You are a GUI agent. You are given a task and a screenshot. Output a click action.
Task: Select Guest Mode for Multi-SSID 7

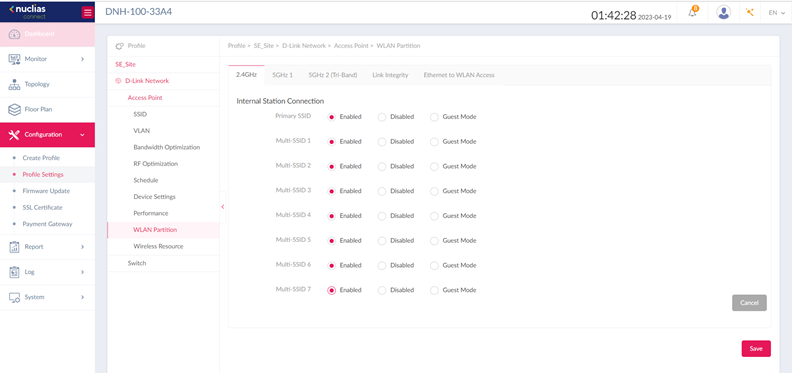coord(434,290)
